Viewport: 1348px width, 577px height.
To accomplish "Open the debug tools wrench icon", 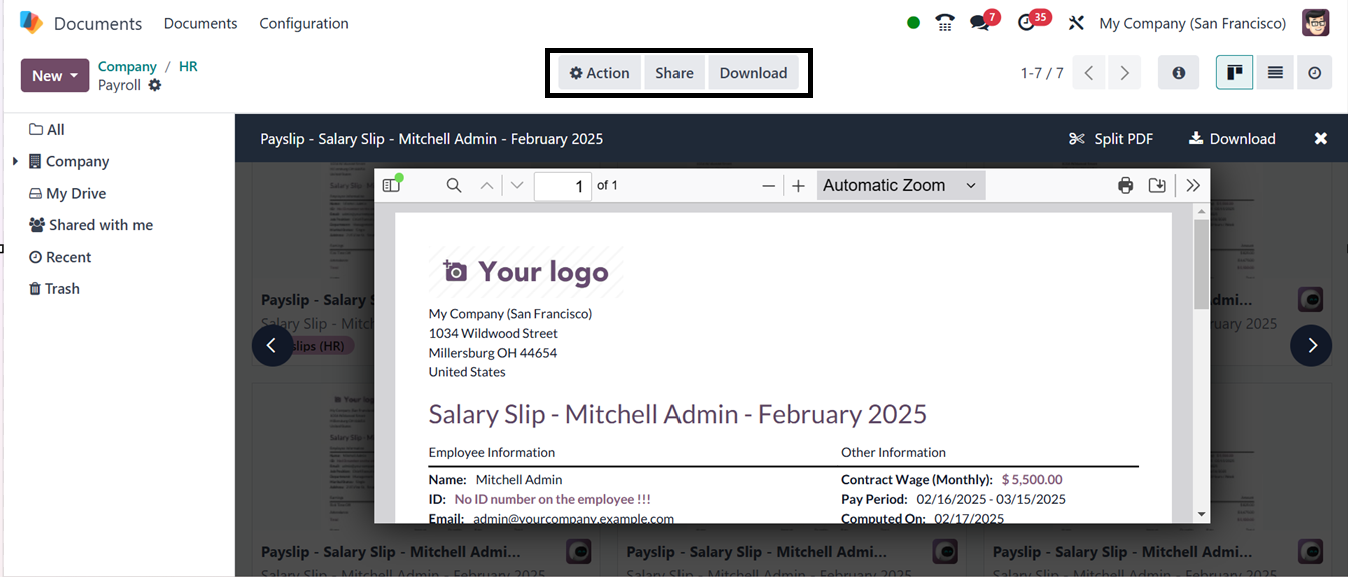I will point(1076,23).
